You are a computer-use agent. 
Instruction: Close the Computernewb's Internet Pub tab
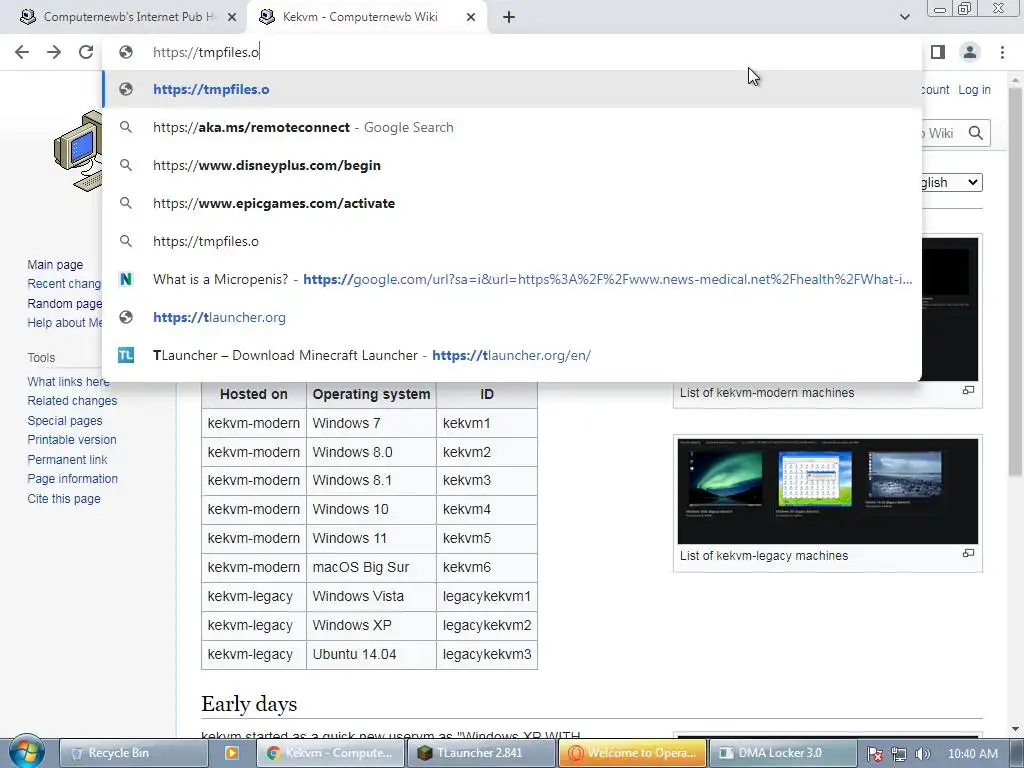232,18
